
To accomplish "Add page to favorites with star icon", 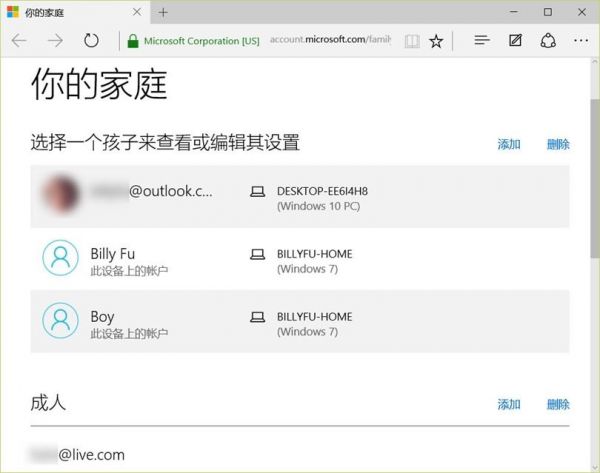I will [436, 41].
